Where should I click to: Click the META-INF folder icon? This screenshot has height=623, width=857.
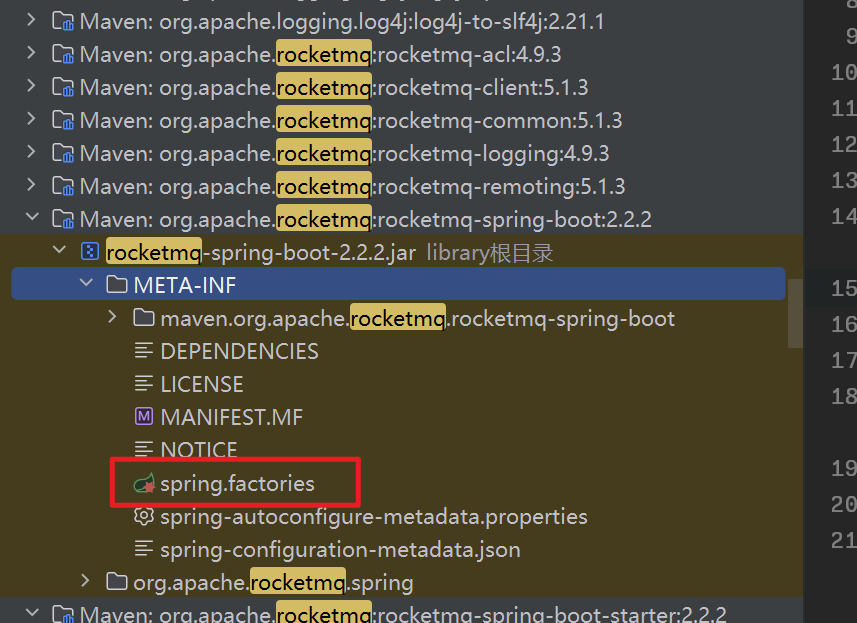tap(115, 285)
